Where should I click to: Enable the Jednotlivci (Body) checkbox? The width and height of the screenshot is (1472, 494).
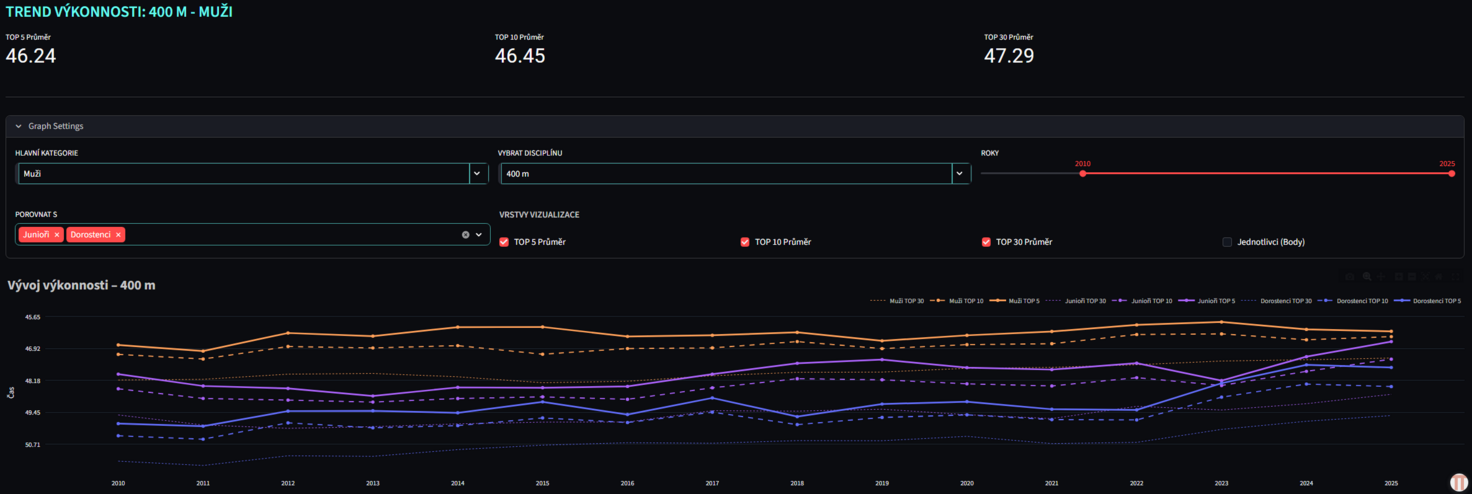[x=1227, y=242]
